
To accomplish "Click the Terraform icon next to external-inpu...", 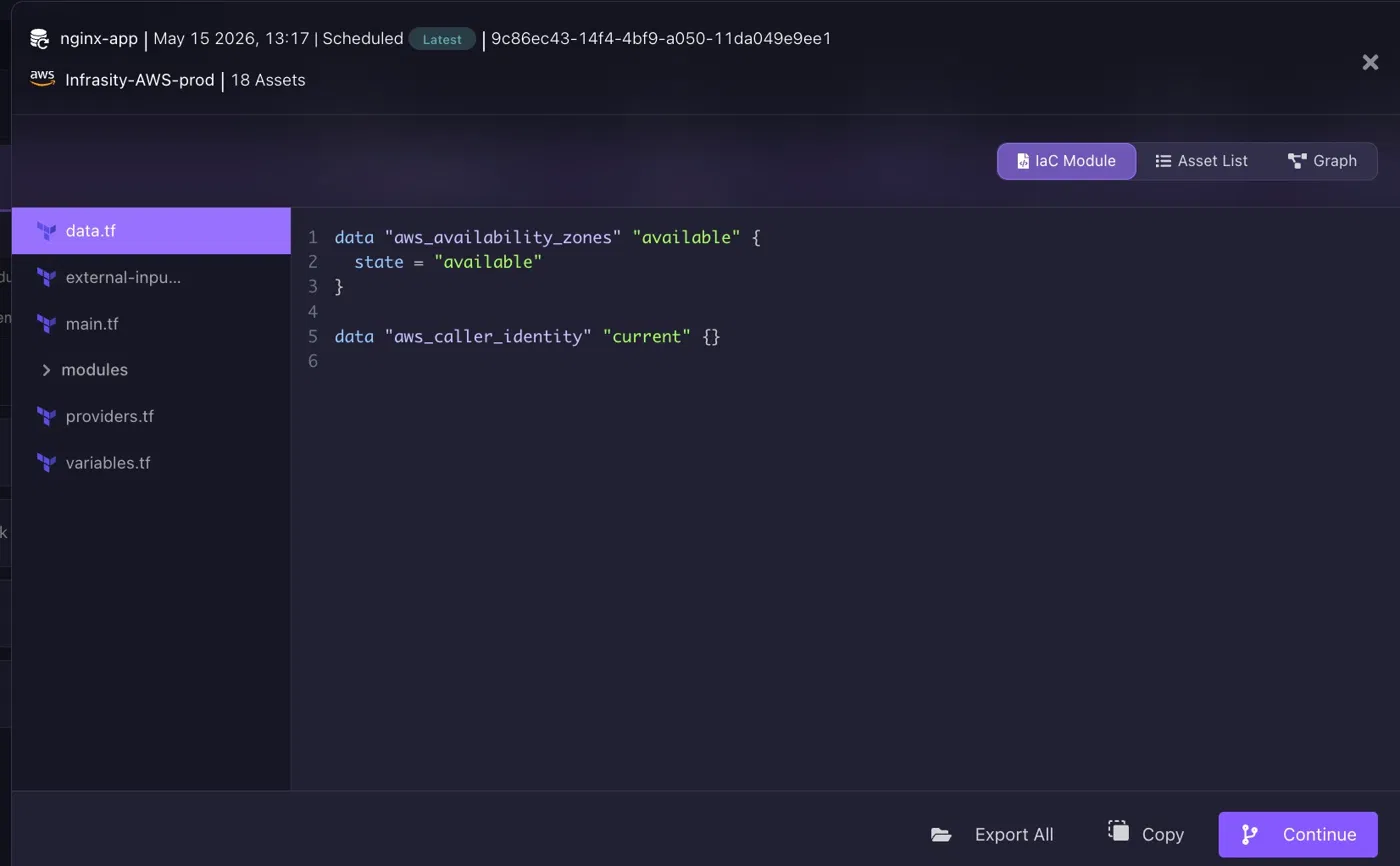I will [x=46, y=277].
